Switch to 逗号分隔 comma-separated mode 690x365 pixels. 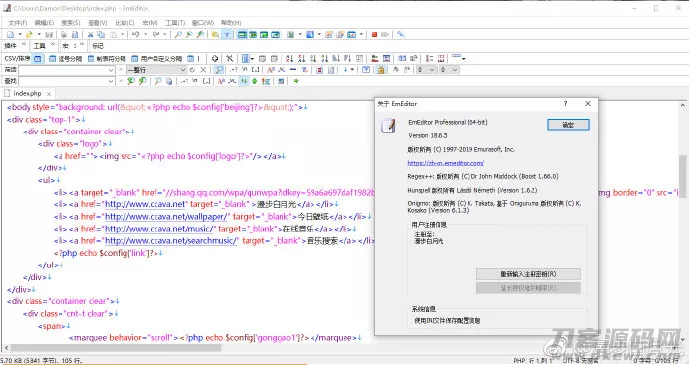(66, 58)
